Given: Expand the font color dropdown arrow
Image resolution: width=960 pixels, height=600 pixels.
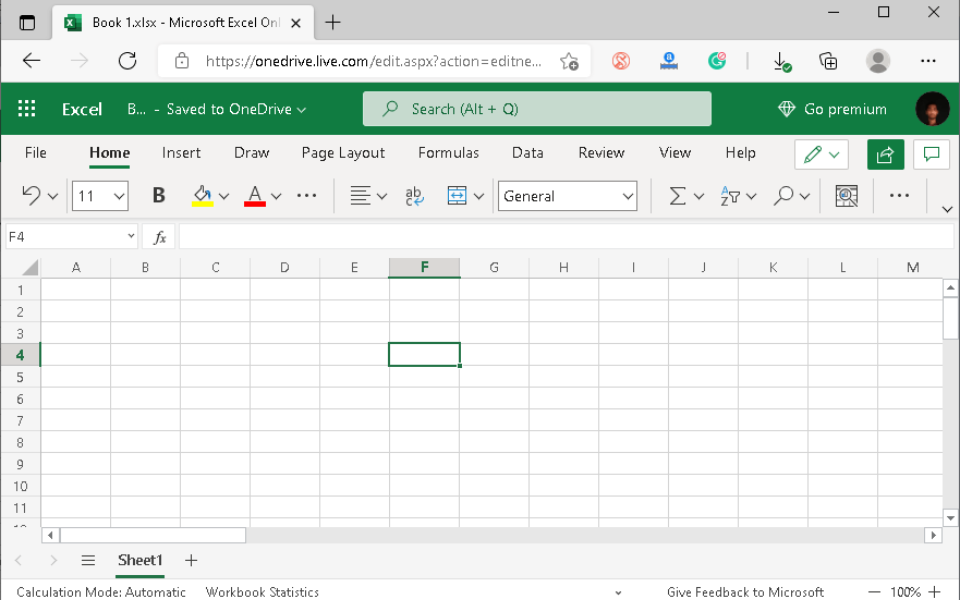Looking at the screenshot, I should 276,197.
